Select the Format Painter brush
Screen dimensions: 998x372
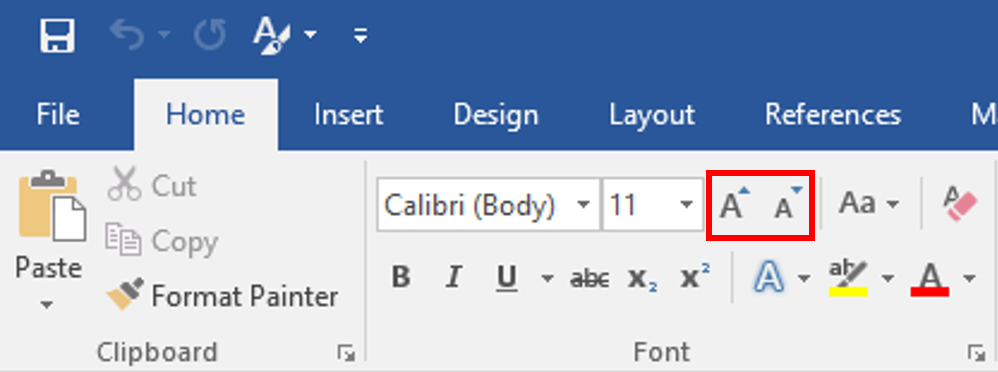222,296
